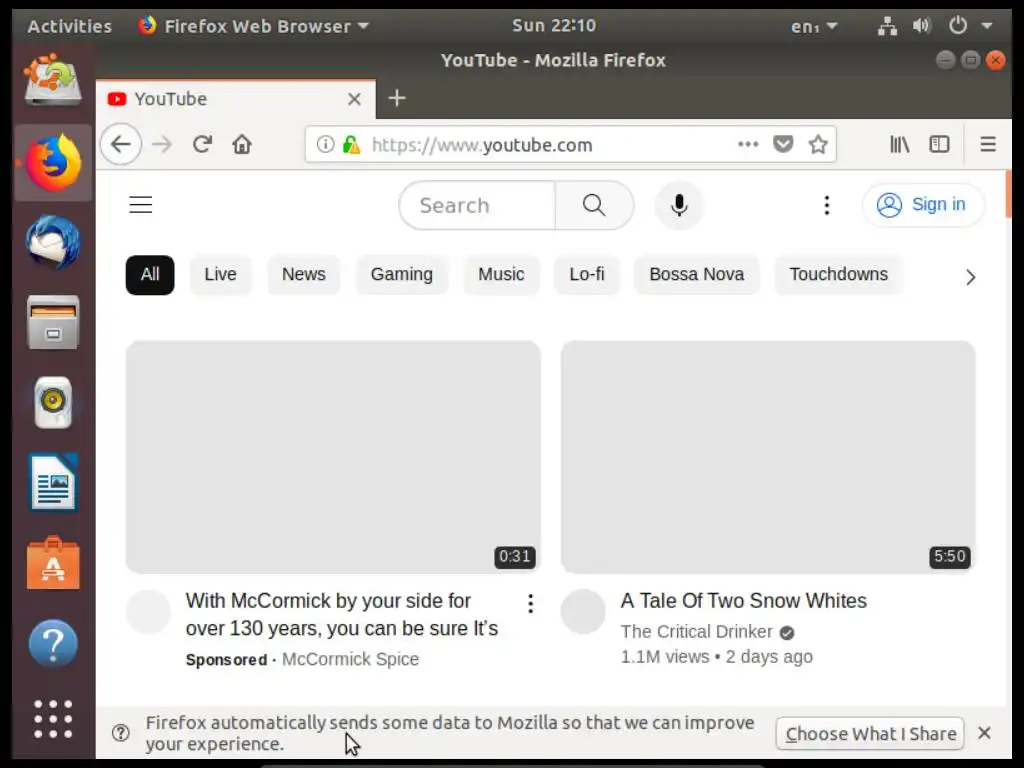The height and width of the screenshot is (768, 1024).
Task: Open The Critical Drinker channel avatar
Action: tap(583, 612)
